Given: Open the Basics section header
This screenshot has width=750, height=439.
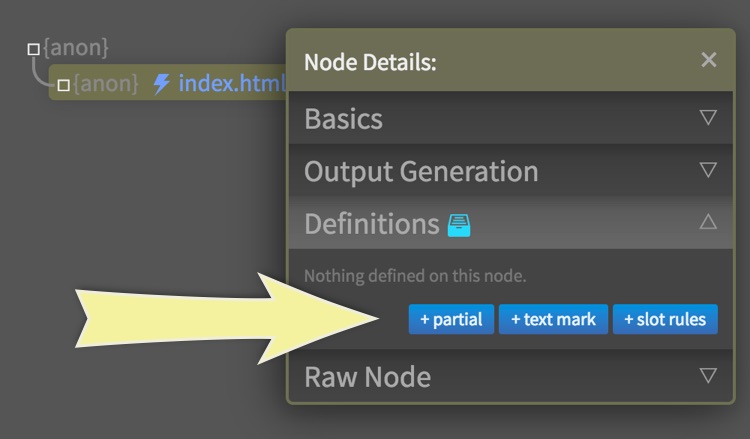Looking at the screenshot, I should (344, 119).
